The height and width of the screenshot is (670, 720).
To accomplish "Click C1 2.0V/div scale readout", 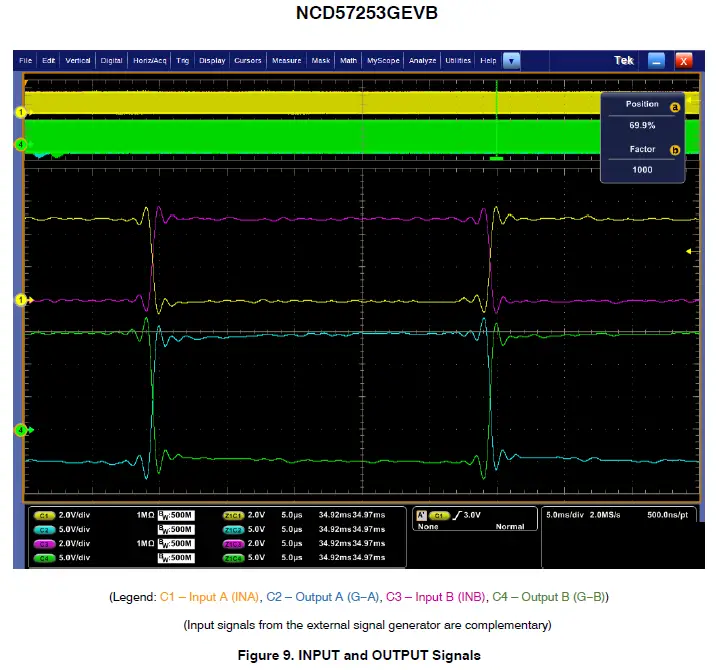I will pyautogui.click(x=74, y=515).
